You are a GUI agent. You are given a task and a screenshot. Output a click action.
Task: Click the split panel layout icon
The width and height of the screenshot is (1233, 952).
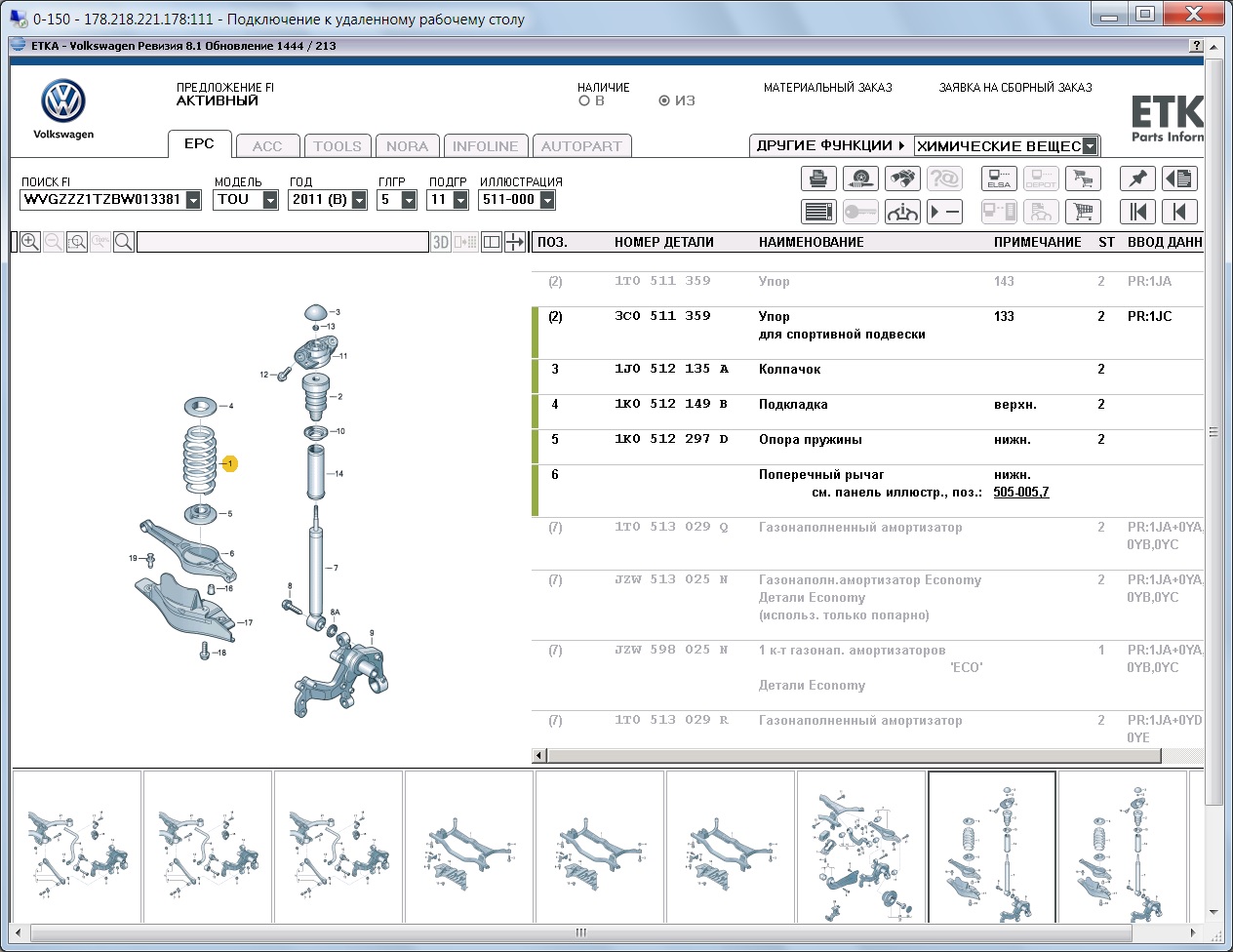pyautogui.click(x=492, y=242)
